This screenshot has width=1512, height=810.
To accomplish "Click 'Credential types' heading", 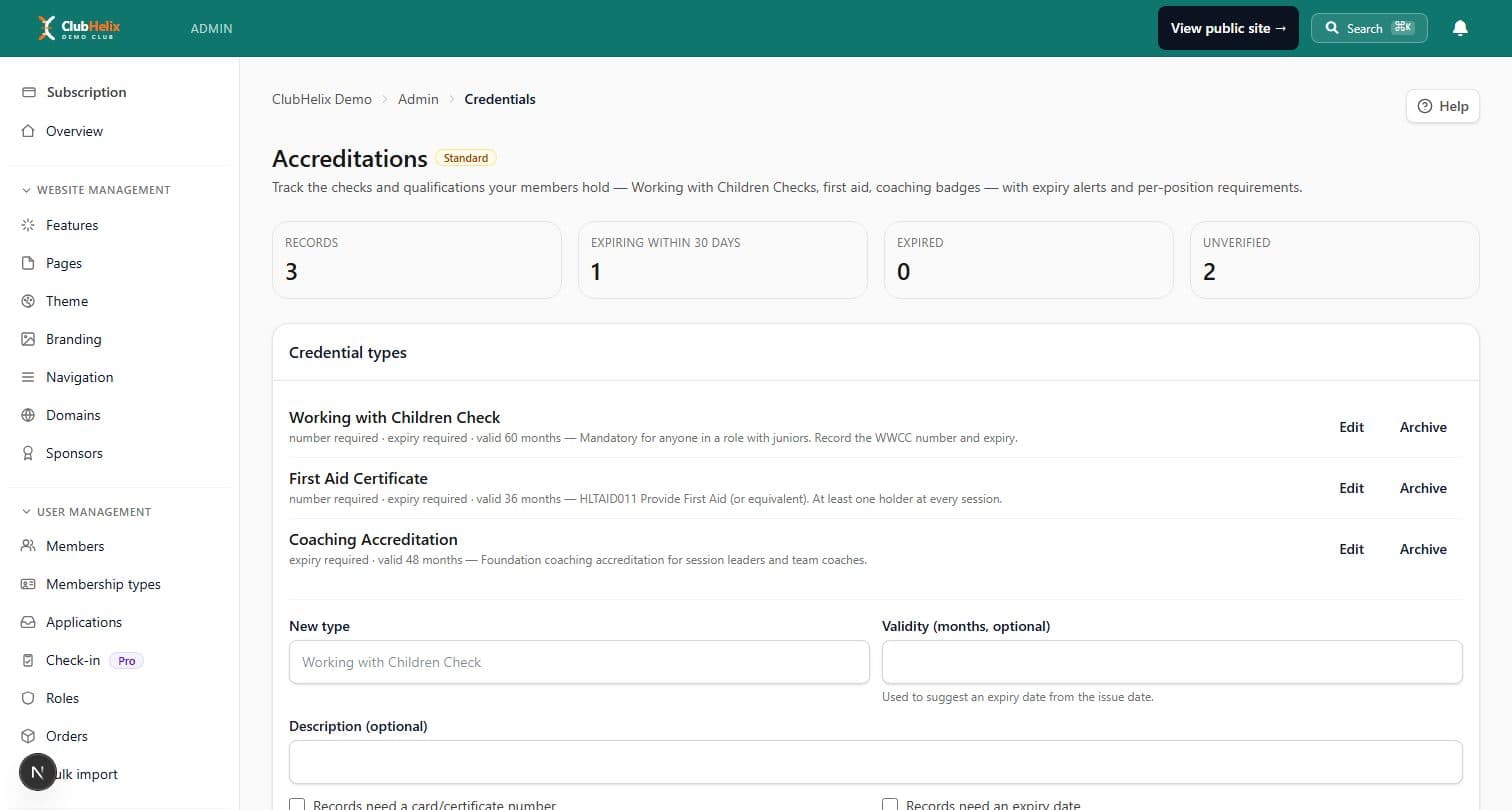I will [x=348, y=353].
